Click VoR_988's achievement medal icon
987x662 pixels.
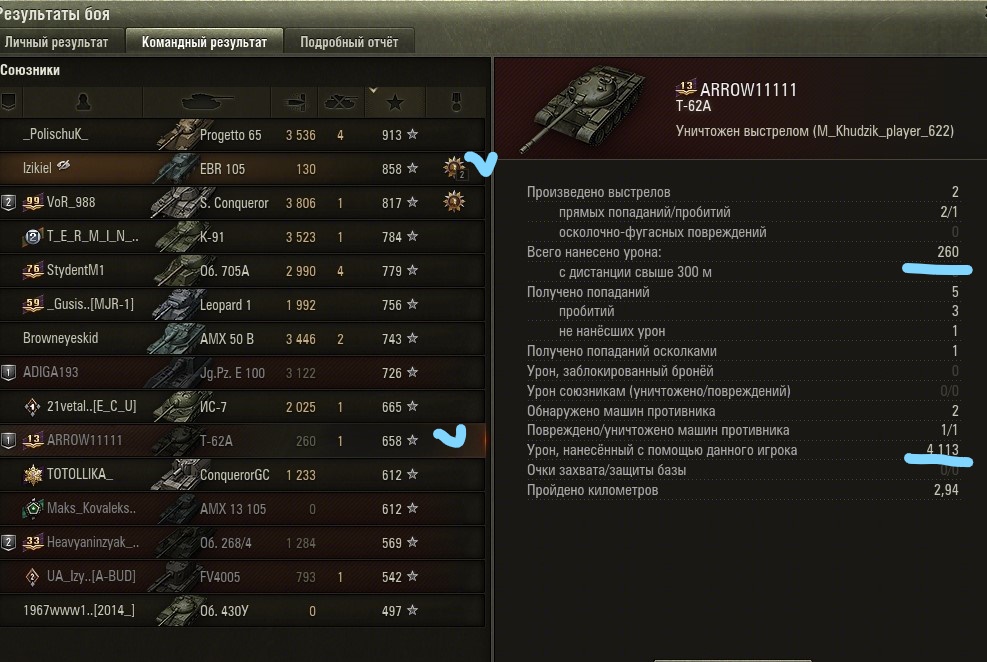click(x=454, y=202)
